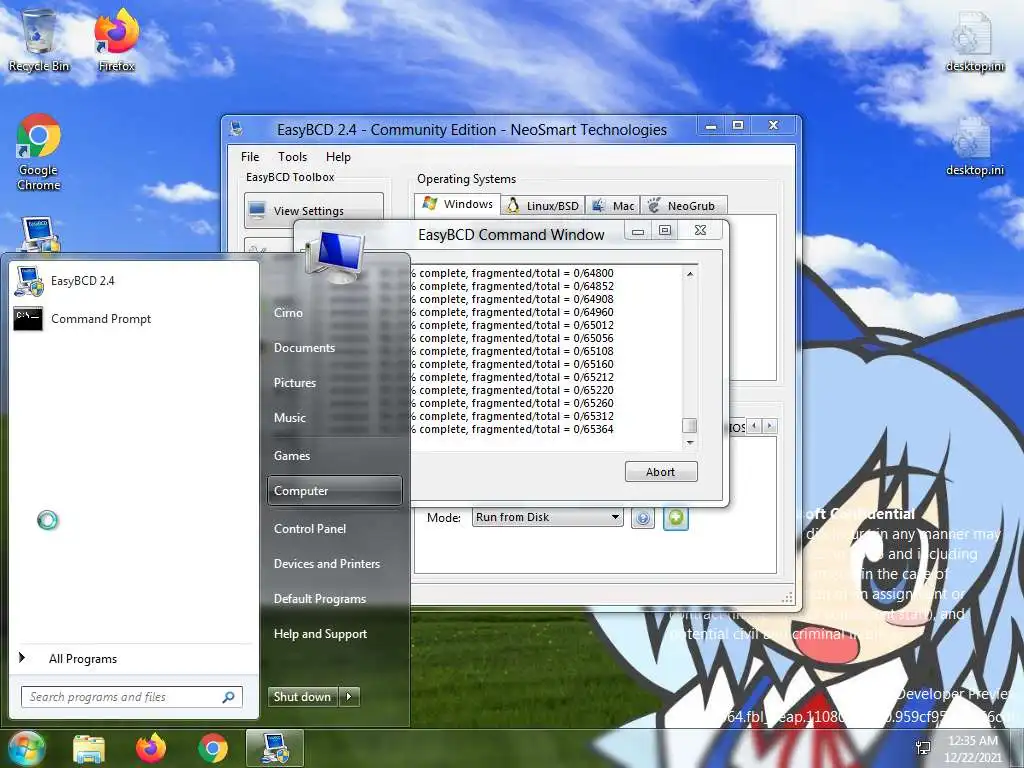Open Chrome from the taskbar
Screen dimensions: 1024x768
pyautogui.click(x=213, y=748)
